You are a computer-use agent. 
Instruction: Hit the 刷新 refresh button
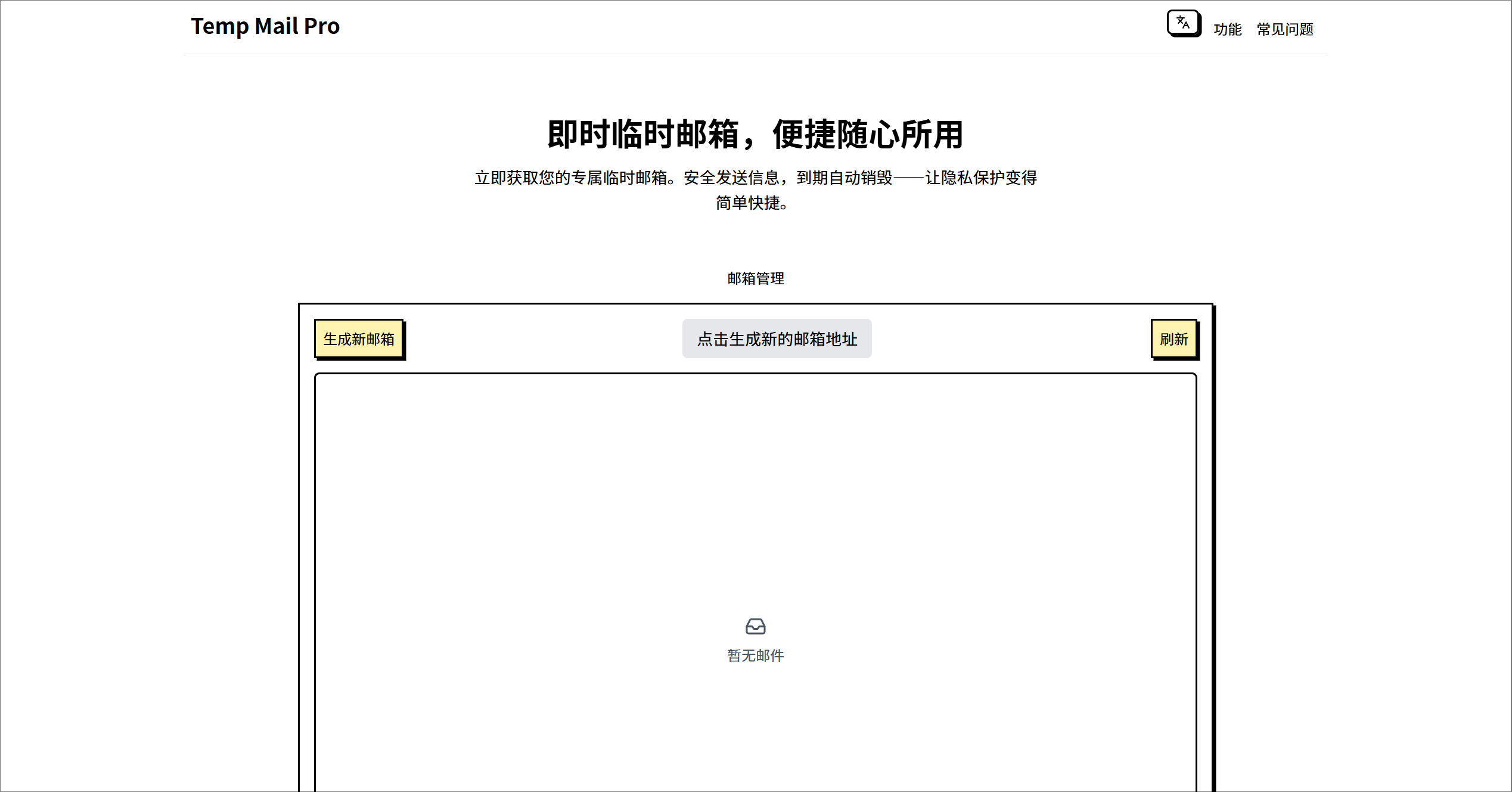tap(1173, 339)
